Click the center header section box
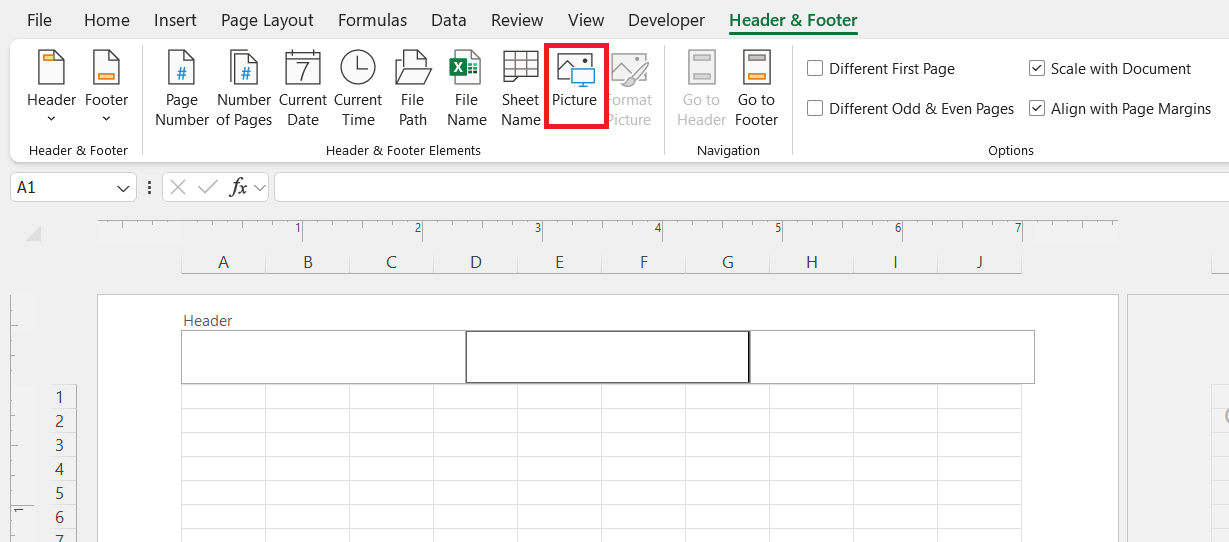This screenshot has height=542, width=1229. 607,357
